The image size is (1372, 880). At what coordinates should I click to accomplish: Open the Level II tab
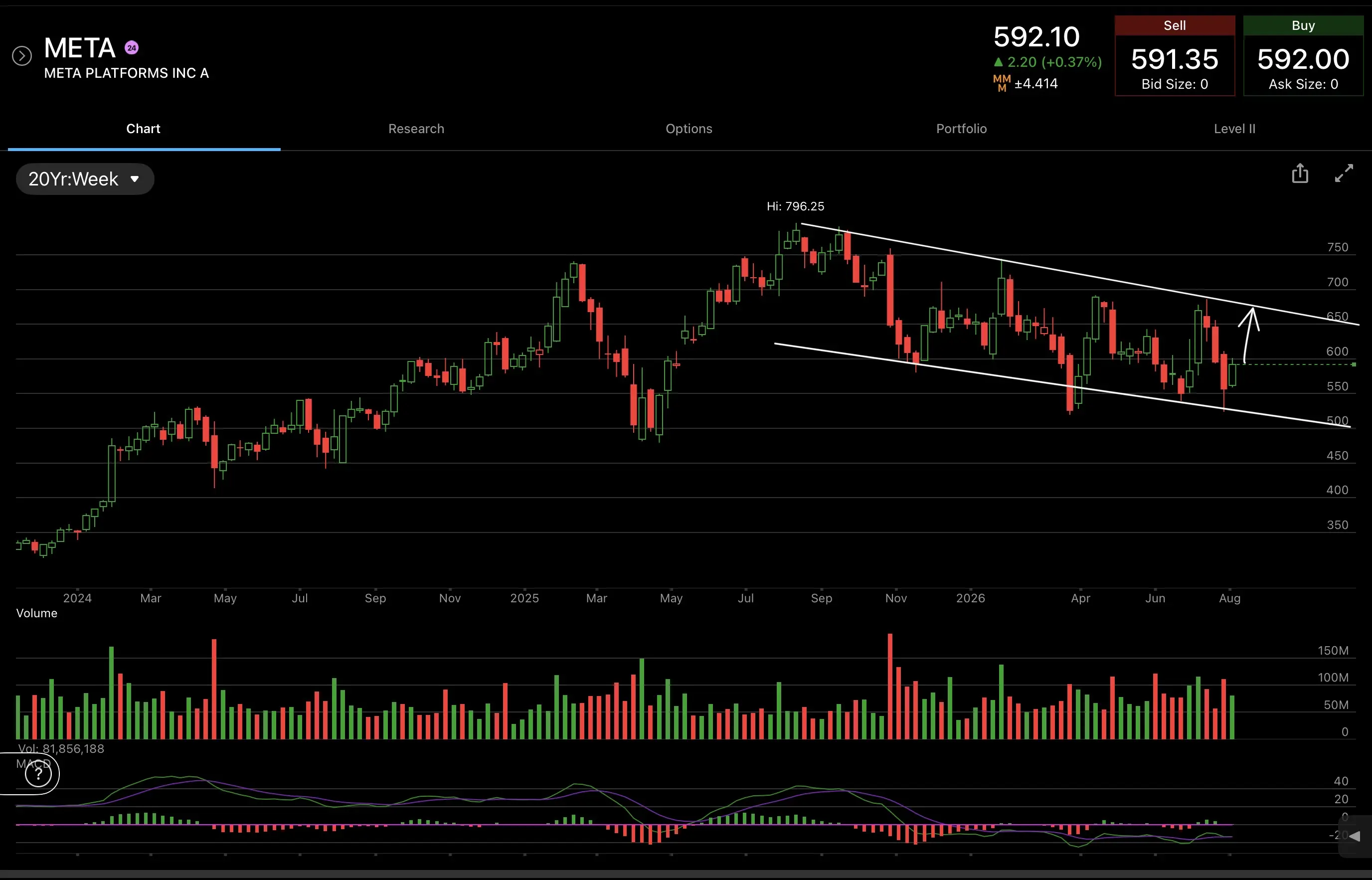pyautogui.click(x=1234, y=129)
